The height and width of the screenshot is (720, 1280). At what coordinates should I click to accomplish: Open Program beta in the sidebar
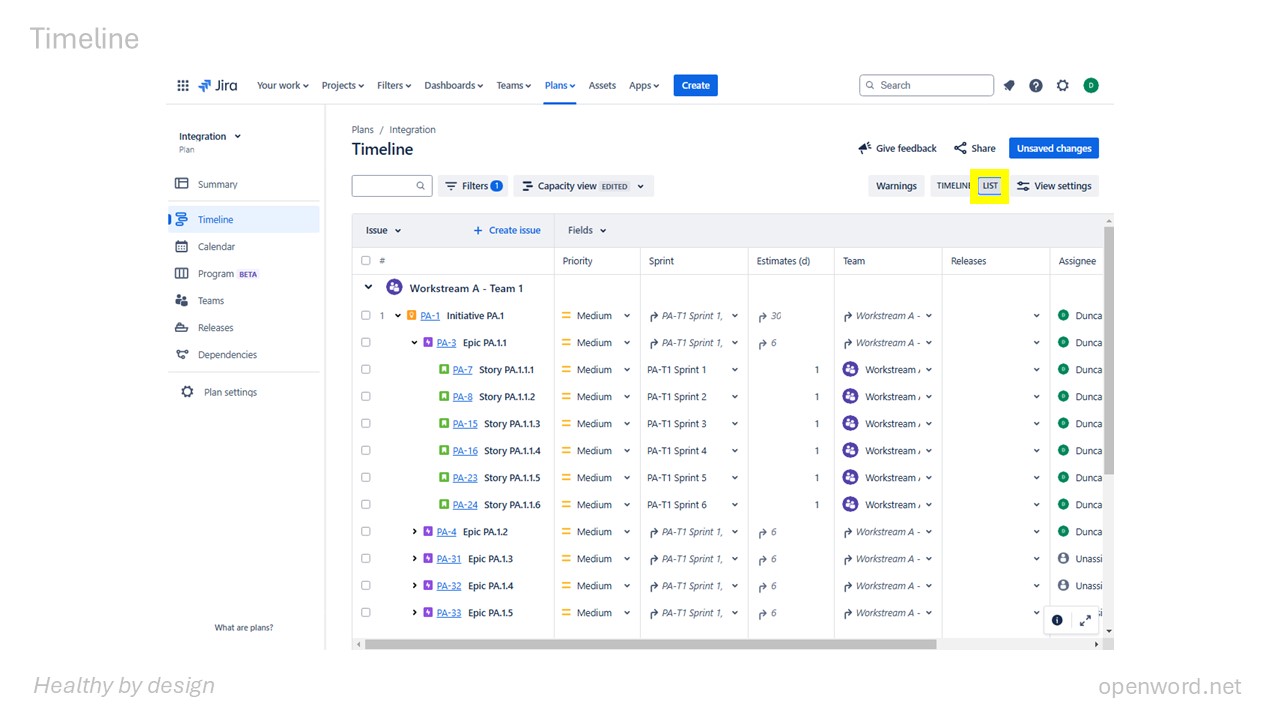243,273
